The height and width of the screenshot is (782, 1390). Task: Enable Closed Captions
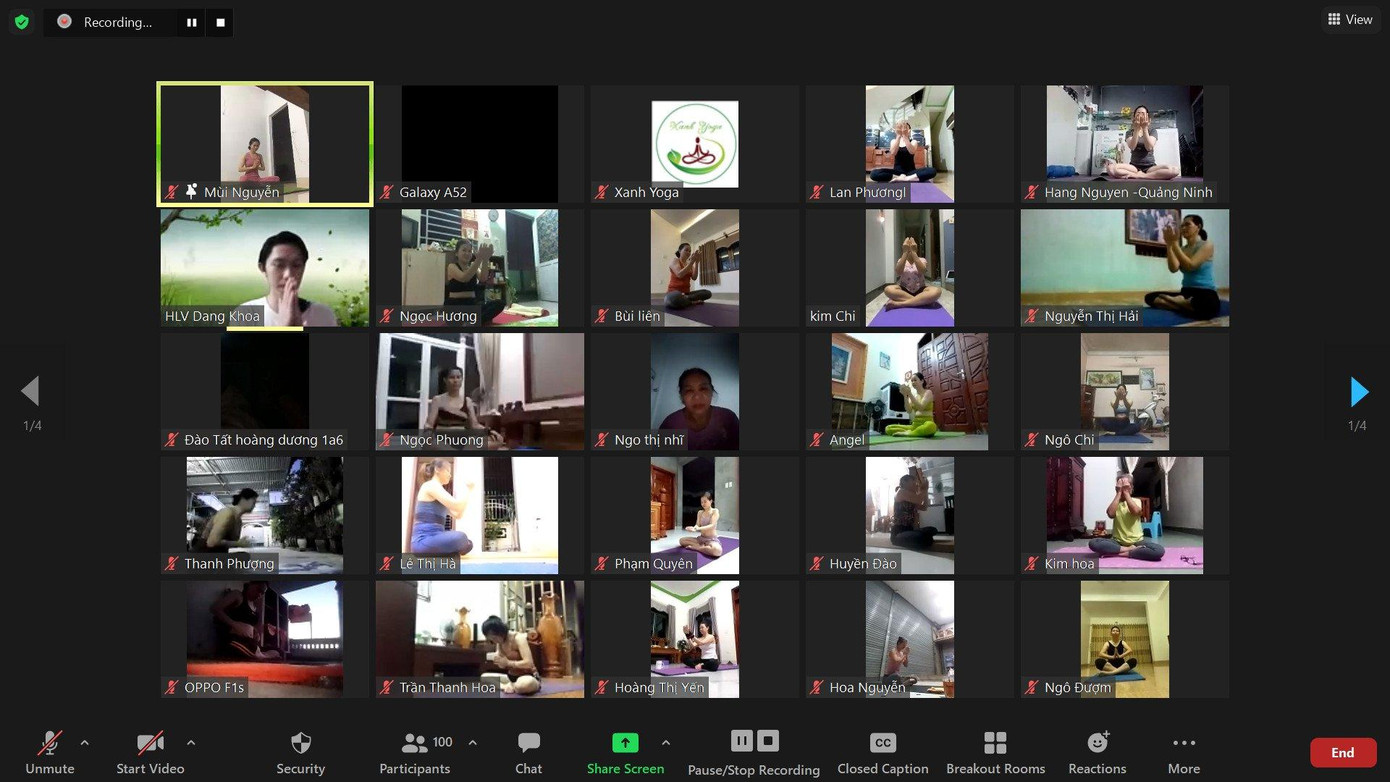click(882, 750)
